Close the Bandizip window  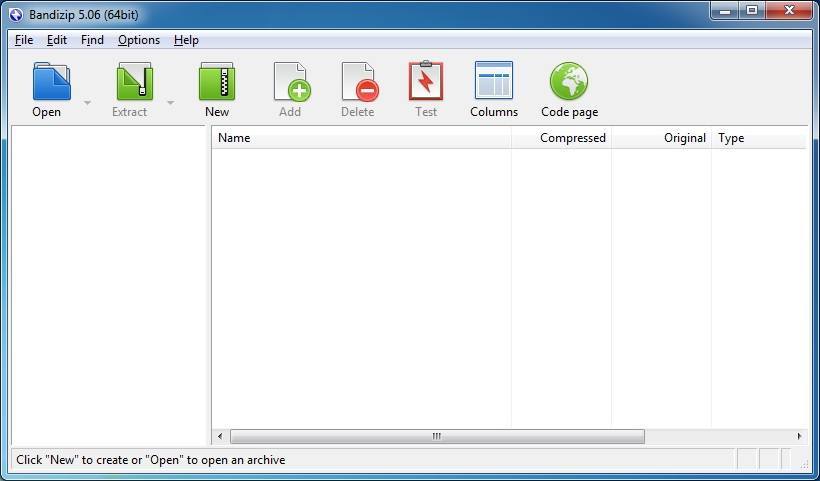pyautogui.click(x=789, y=10)
